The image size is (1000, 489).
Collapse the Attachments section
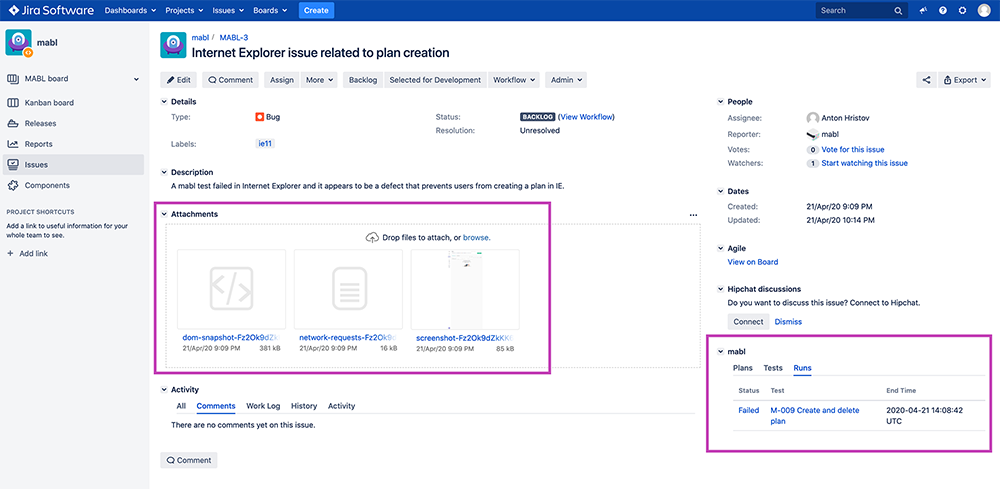pos(165,214)
